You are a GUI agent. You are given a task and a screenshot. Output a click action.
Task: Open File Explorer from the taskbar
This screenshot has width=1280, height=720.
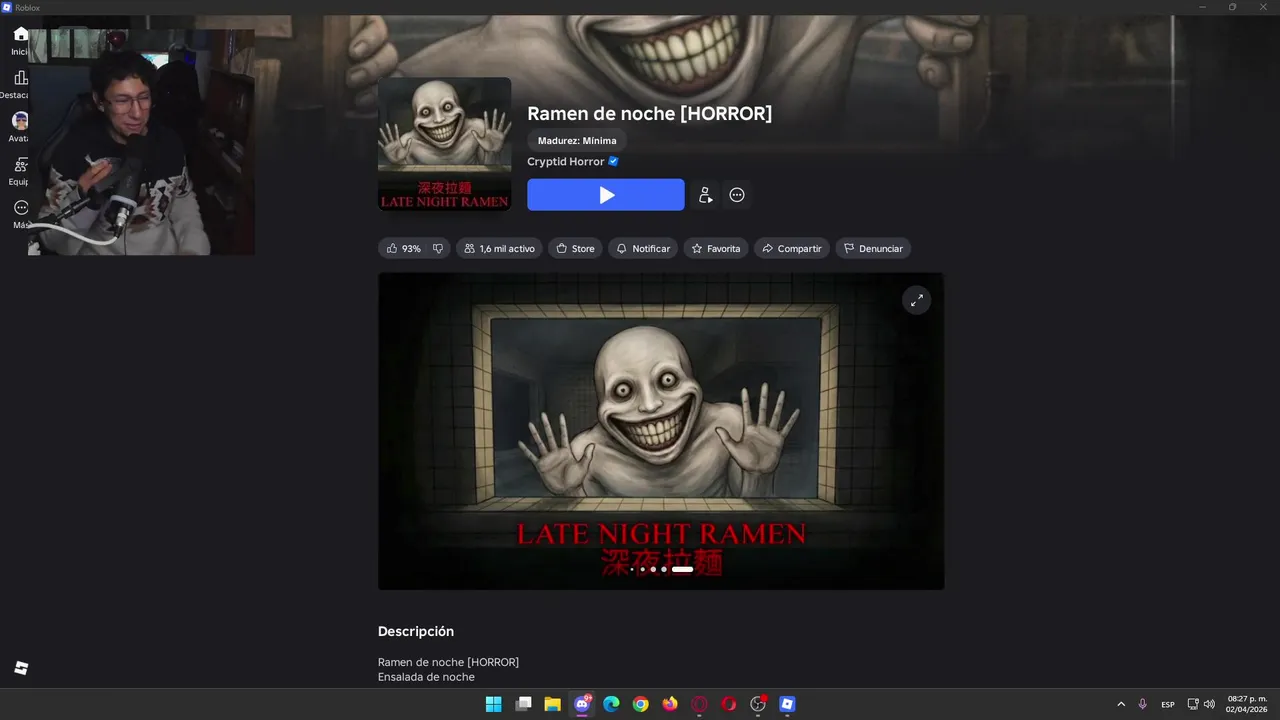click(x=552, y=704)
